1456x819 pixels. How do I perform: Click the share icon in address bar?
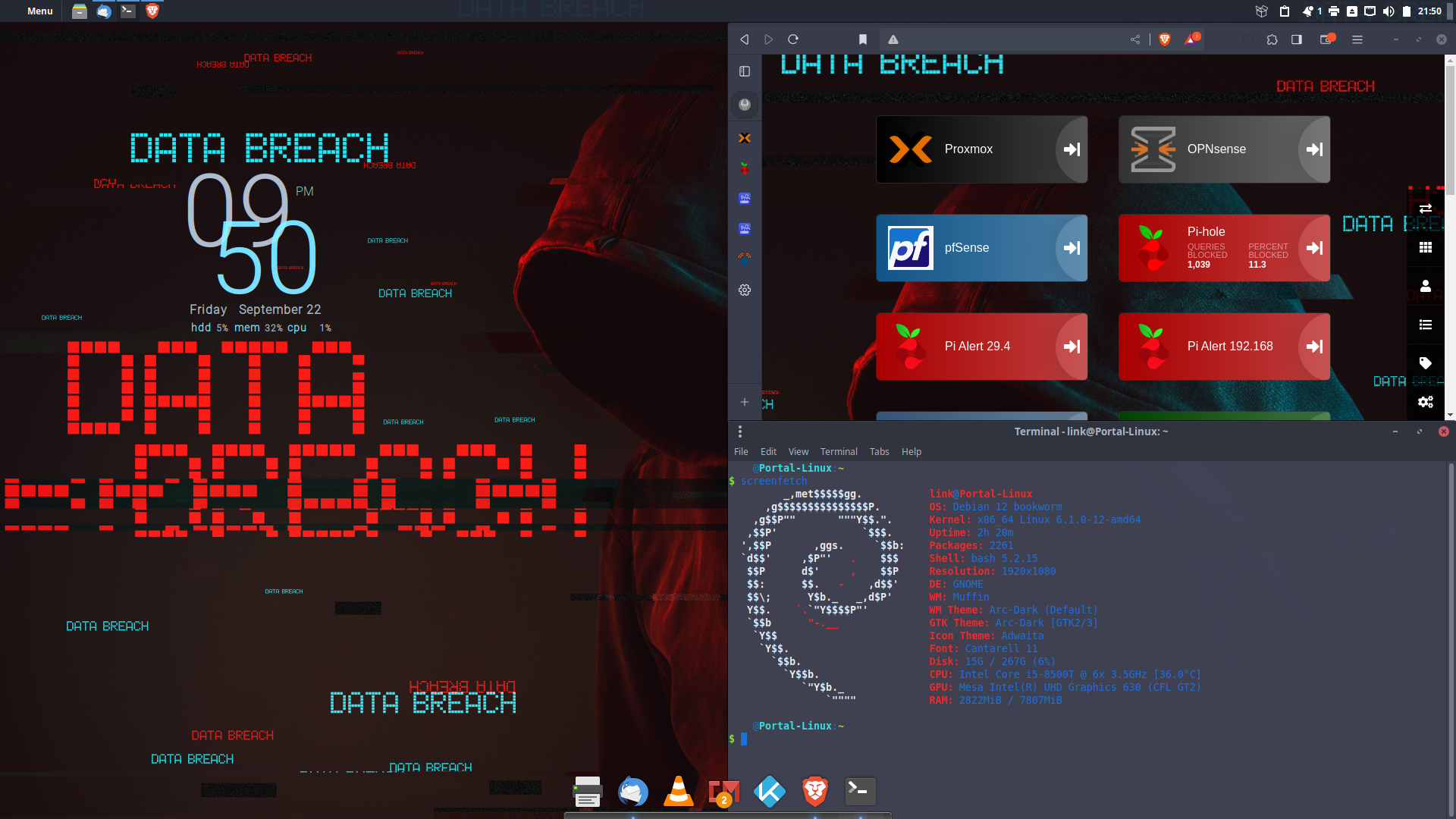(1135, 39)
